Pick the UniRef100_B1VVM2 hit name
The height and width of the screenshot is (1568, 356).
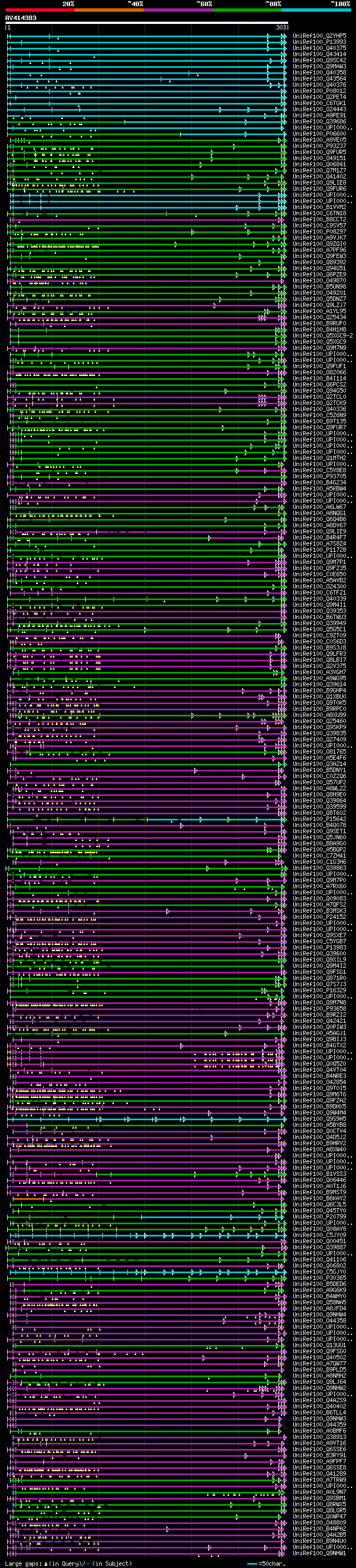319,207
